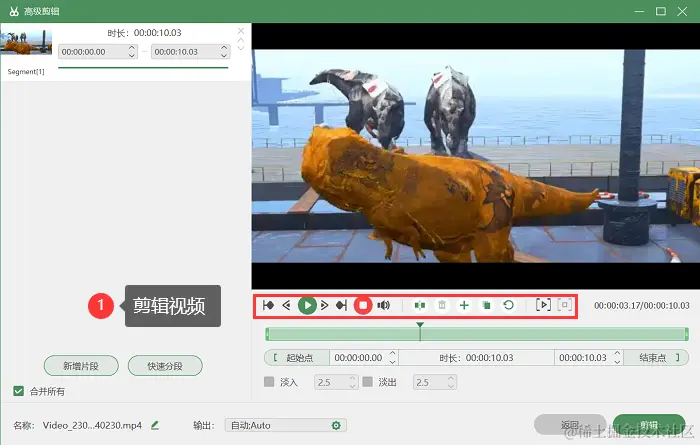Click the 高级剪辑 window title
This screenshot has height=445, width=700.
point(42,11)
